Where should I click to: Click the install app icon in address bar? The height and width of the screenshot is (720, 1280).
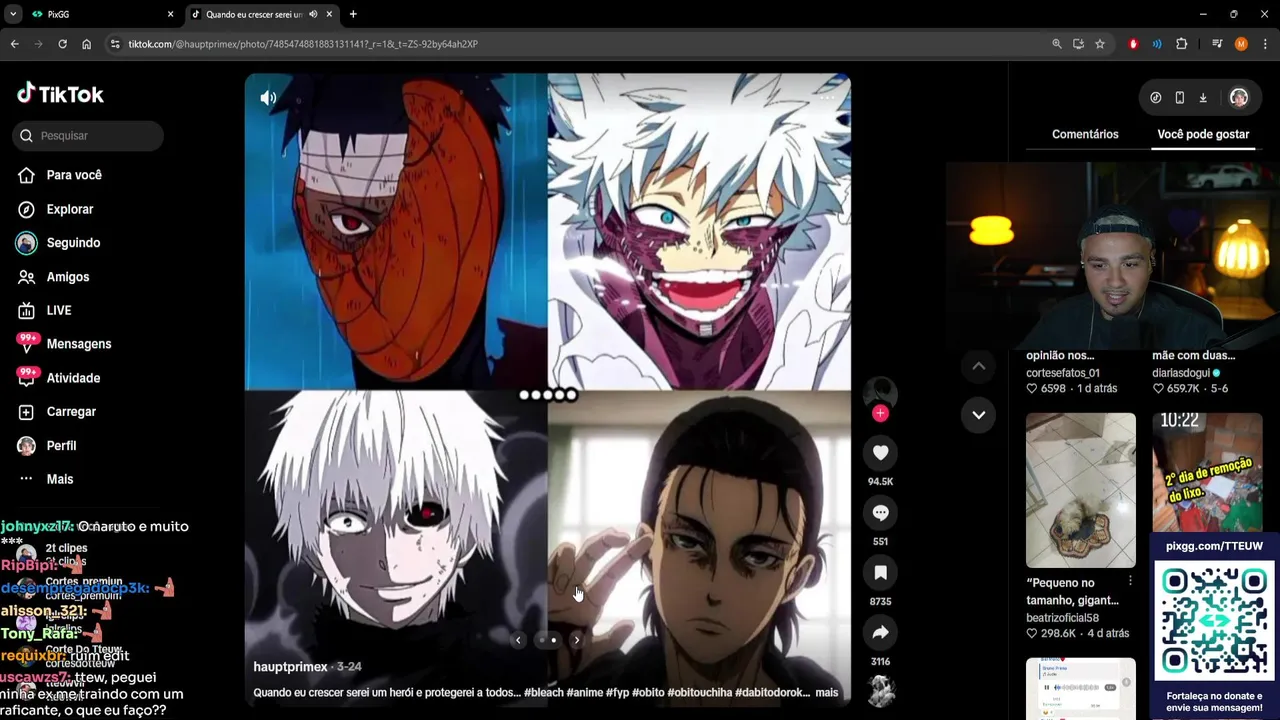1078,44
